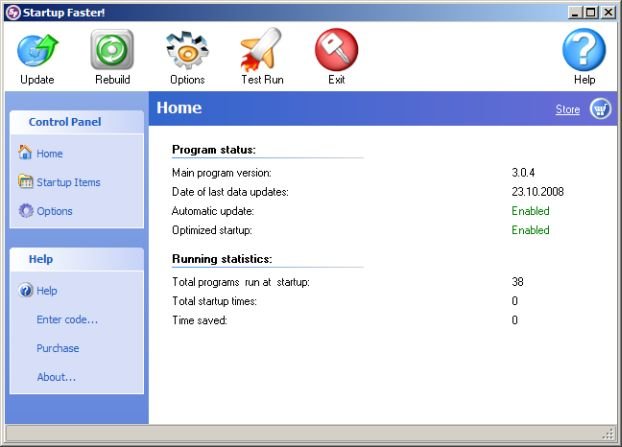
Task: Click the house icon beside Home
Action: coord(25,152)
